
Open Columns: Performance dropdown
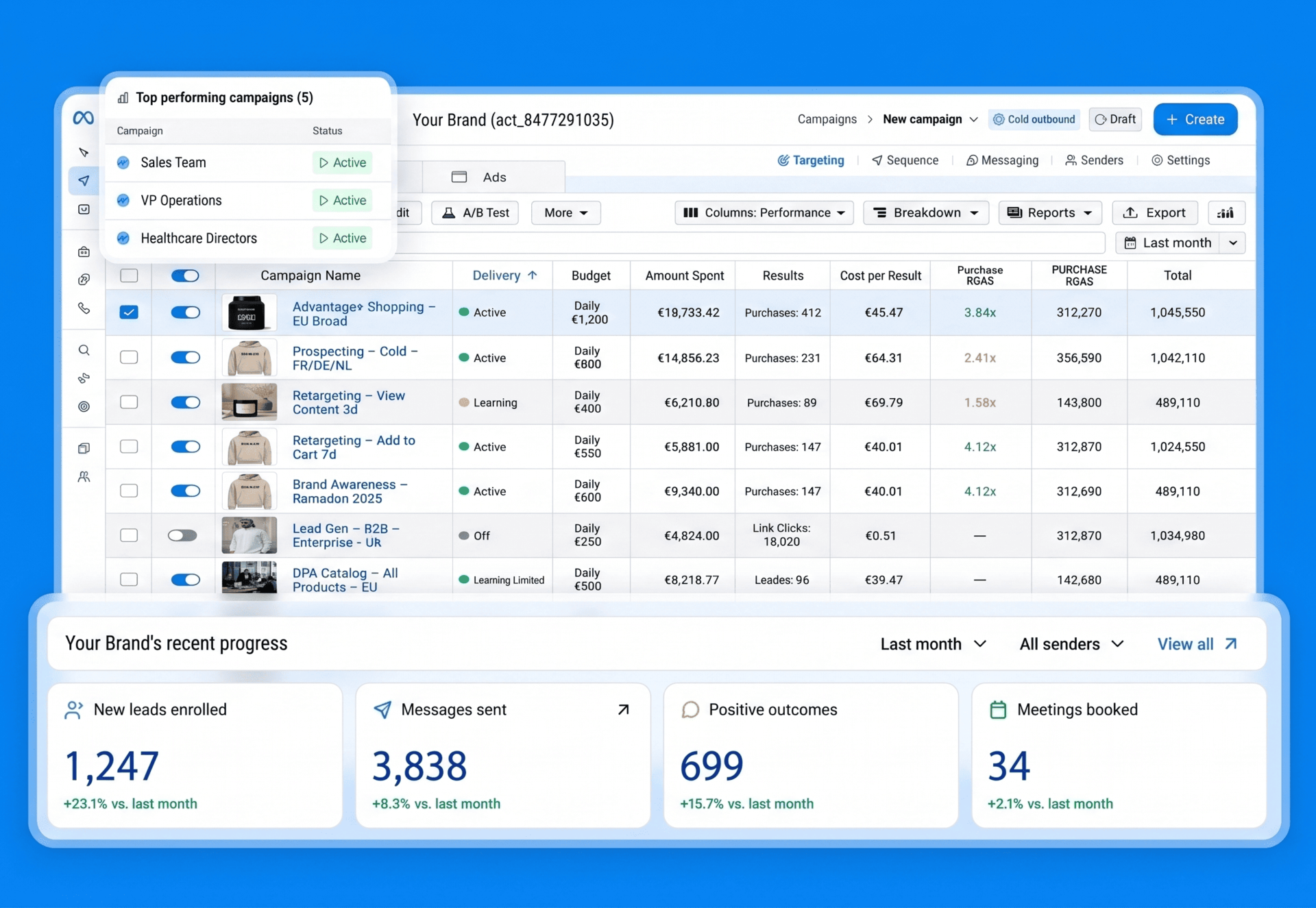764,212
